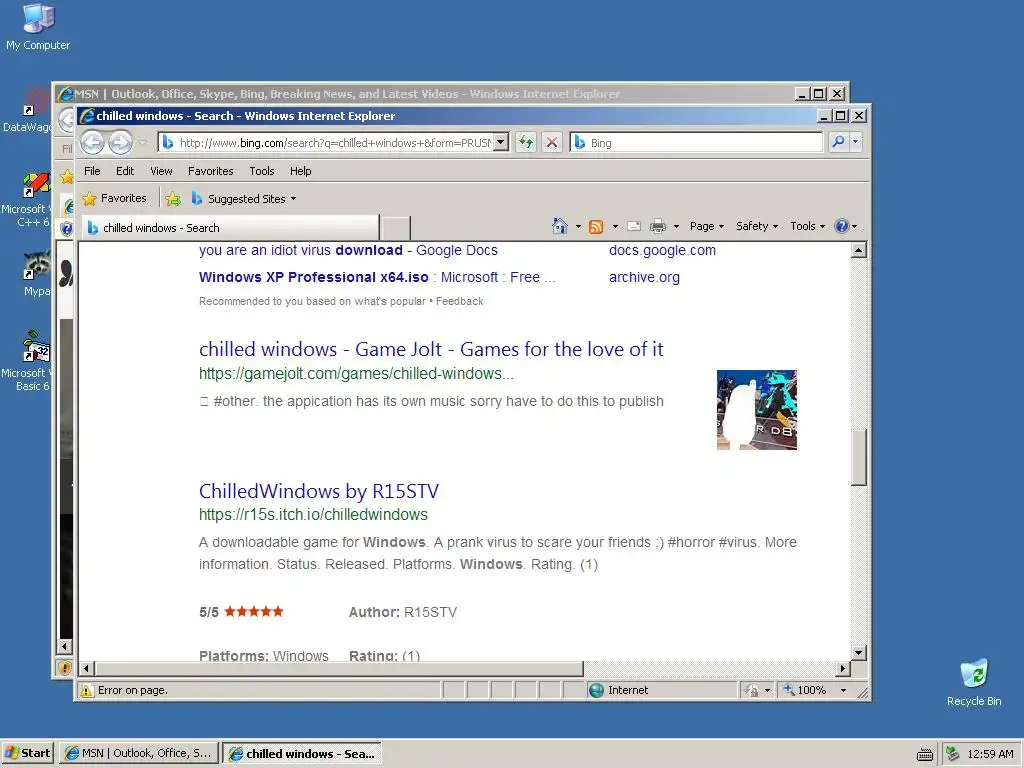The width and height of the screenshot is (1024, 768).
Task: Open chilled windows Game Jolt result link
Action: click(431, 349)
